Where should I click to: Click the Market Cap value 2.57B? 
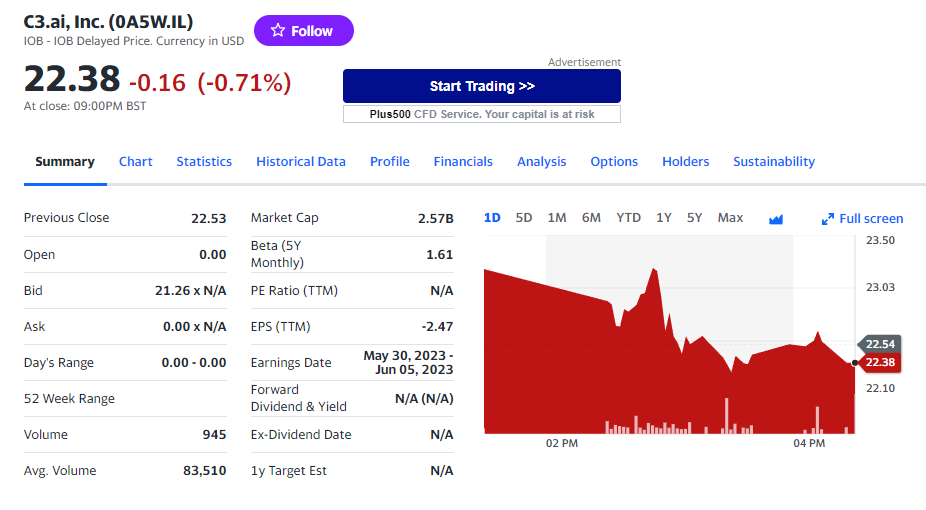(x=436, y=218)
